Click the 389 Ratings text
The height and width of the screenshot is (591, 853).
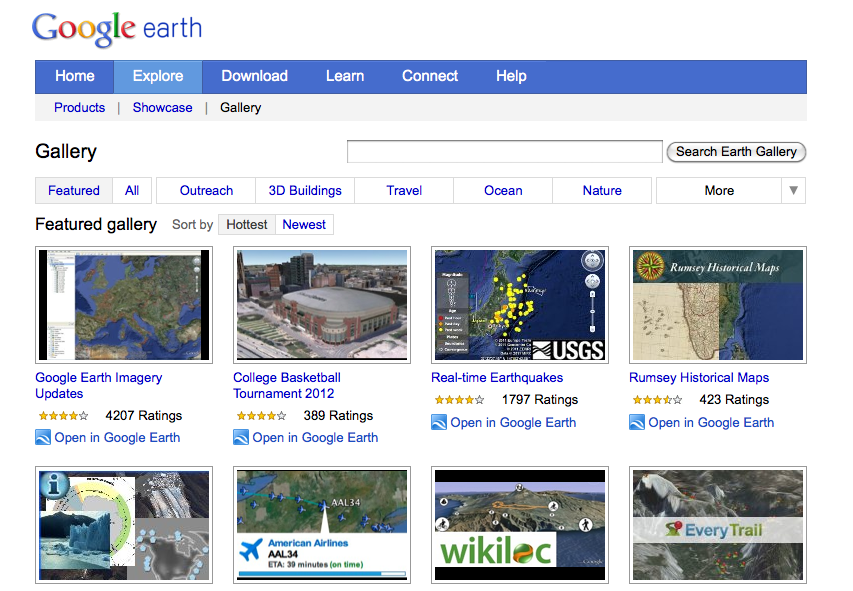tap(338, 416)
